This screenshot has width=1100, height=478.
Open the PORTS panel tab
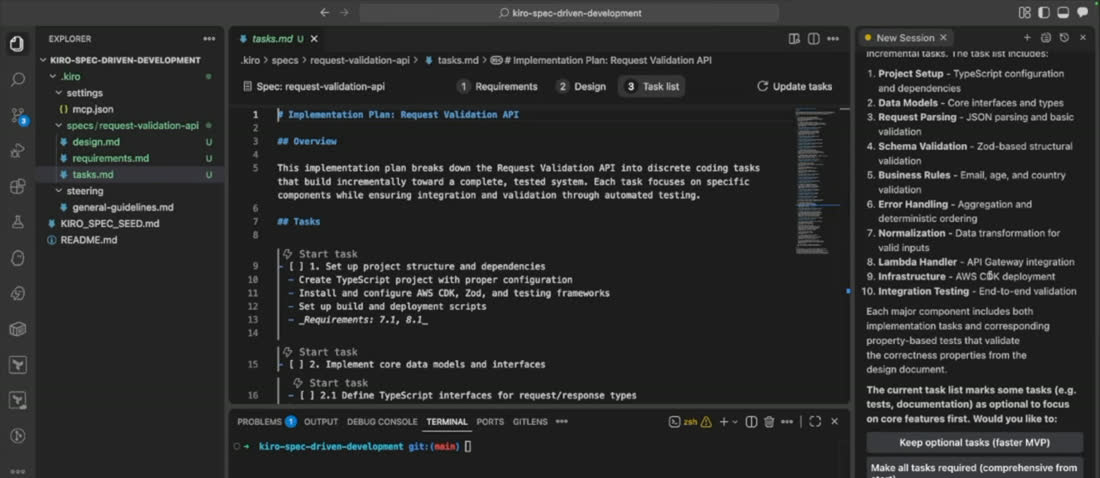(x=490, y=422)
